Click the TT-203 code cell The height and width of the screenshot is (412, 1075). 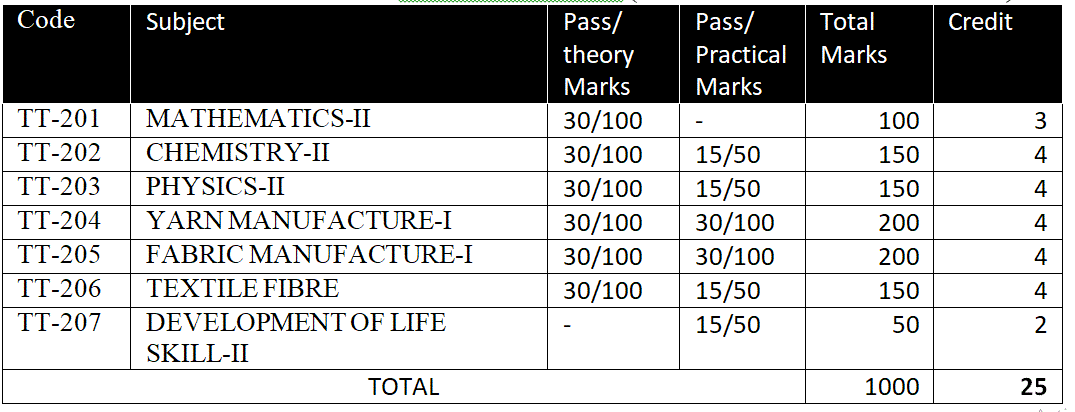coord(66,187)
